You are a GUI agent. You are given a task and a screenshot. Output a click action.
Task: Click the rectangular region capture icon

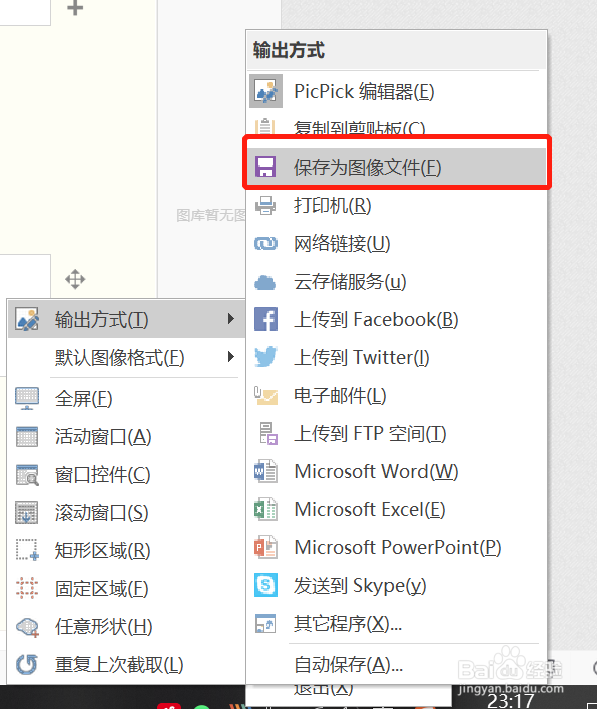point(27,550)
